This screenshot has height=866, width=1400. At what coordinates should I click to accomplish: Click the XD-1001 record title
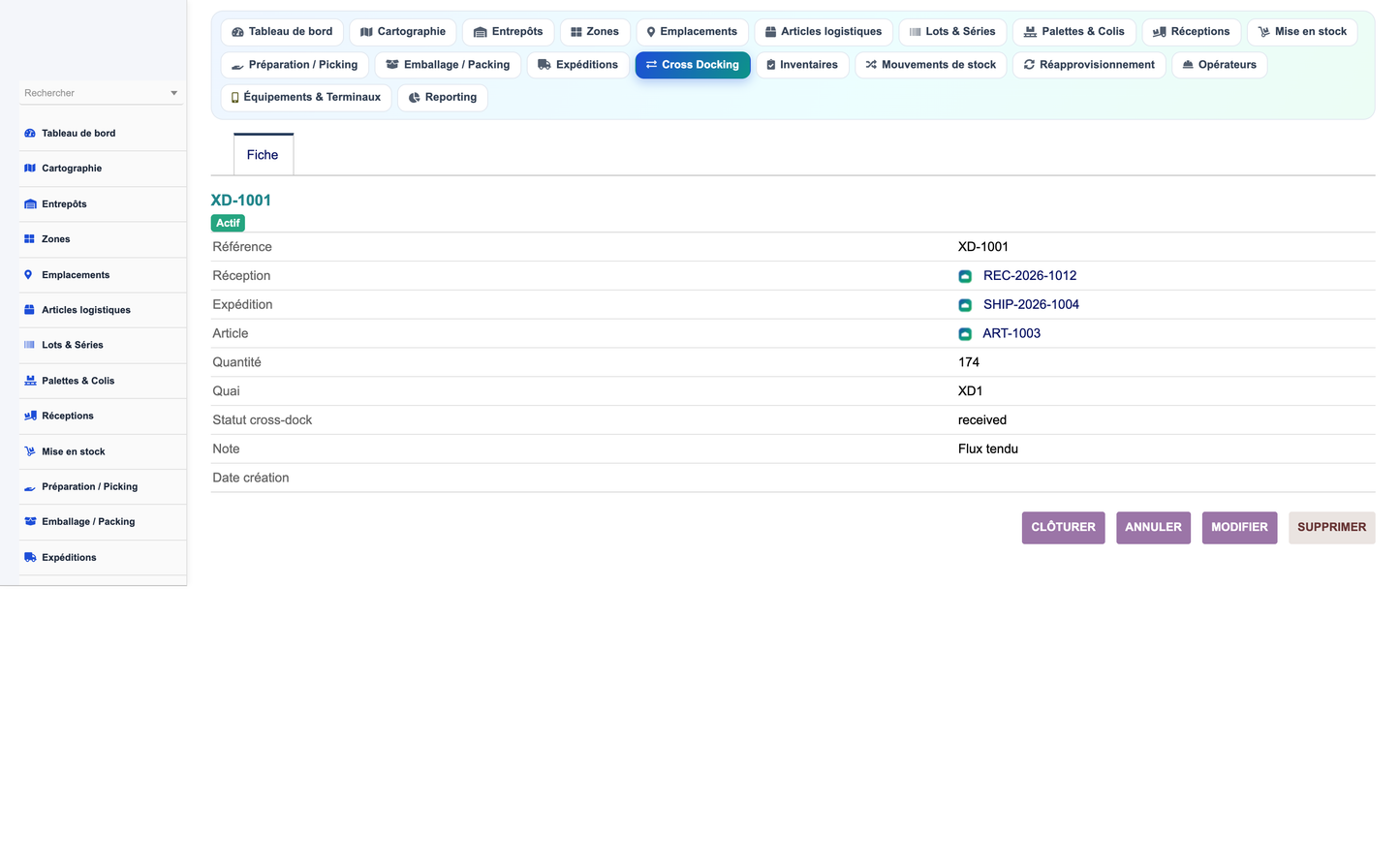241,201
